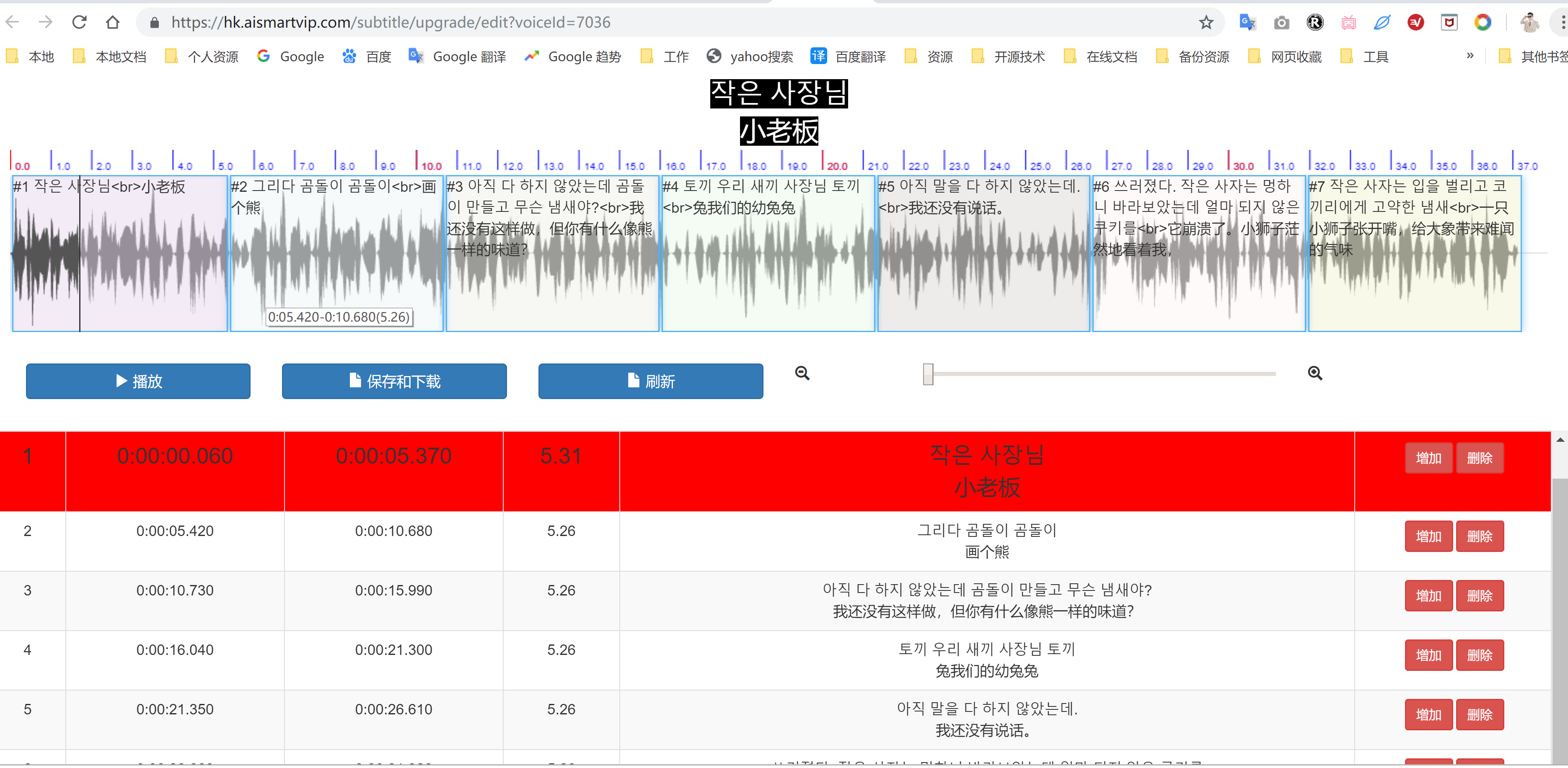This screenshot has height=768, width=1568.
Task: Click the colorful ring extension icon
Action: (x=1483, y=23)
